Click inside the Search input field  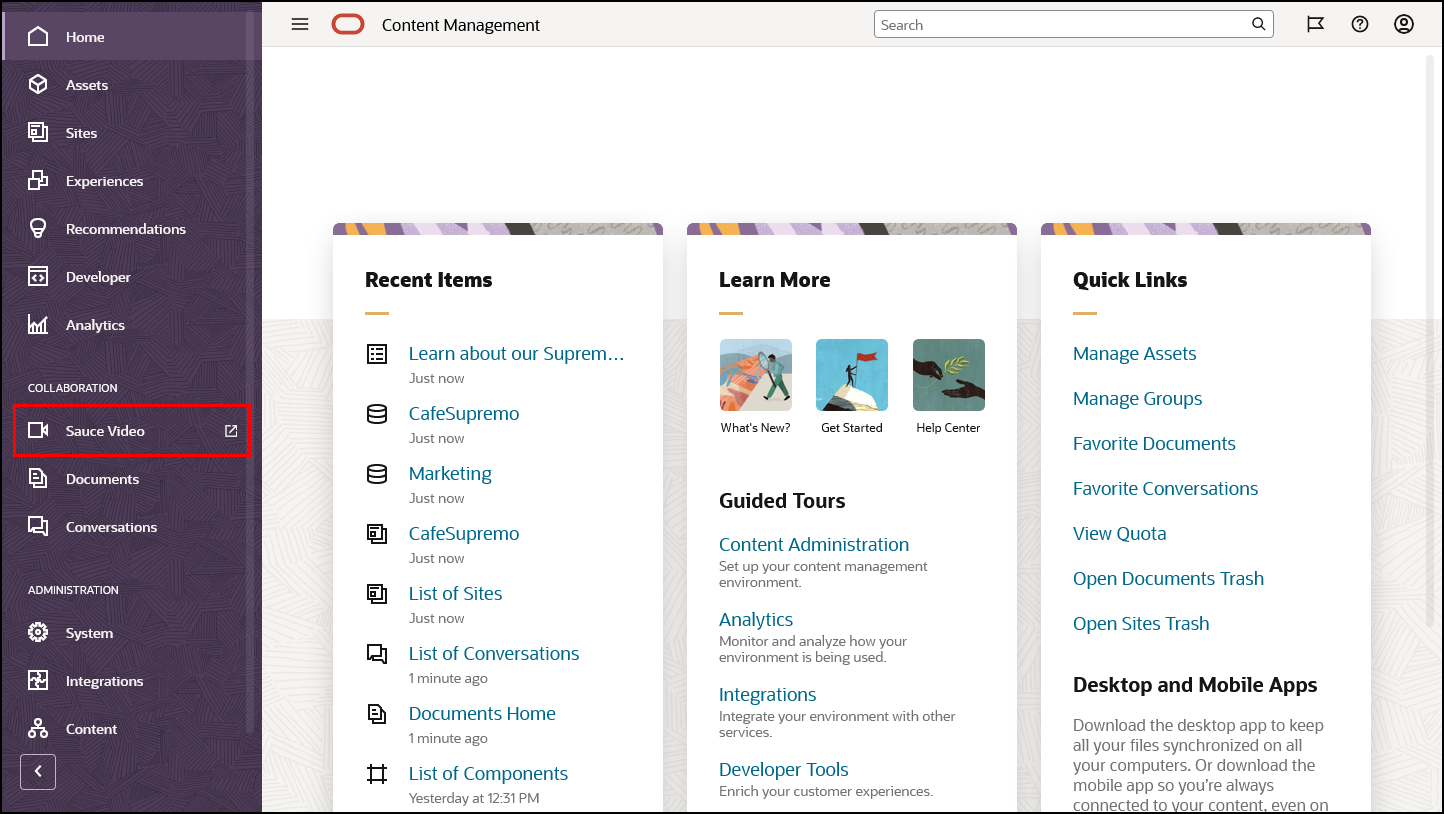pos(1060,24)
